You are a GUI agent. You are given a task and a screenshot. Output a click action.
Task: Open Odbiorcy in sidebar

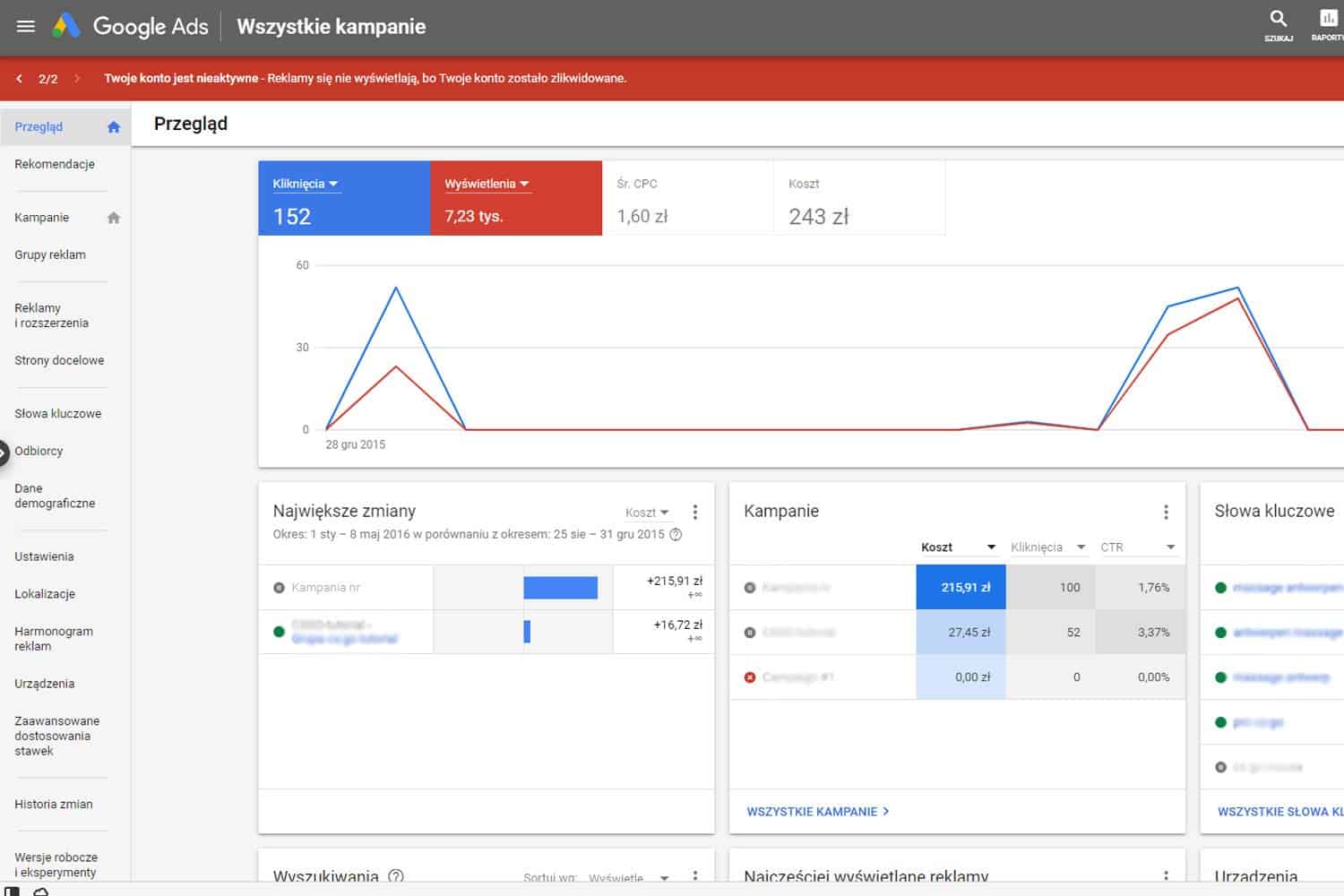tap(39, 451)
